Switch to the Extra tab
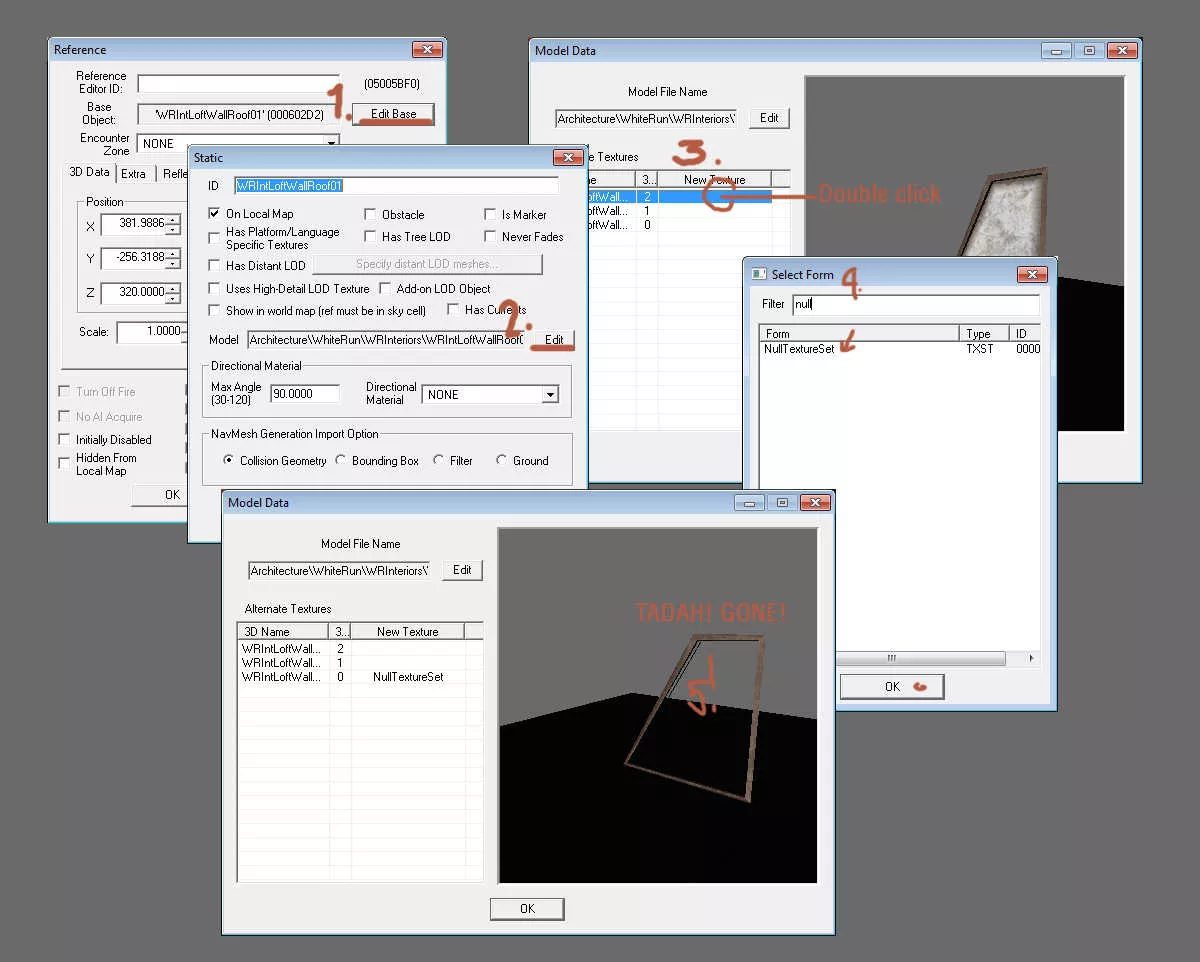 [x=133, y=174]
